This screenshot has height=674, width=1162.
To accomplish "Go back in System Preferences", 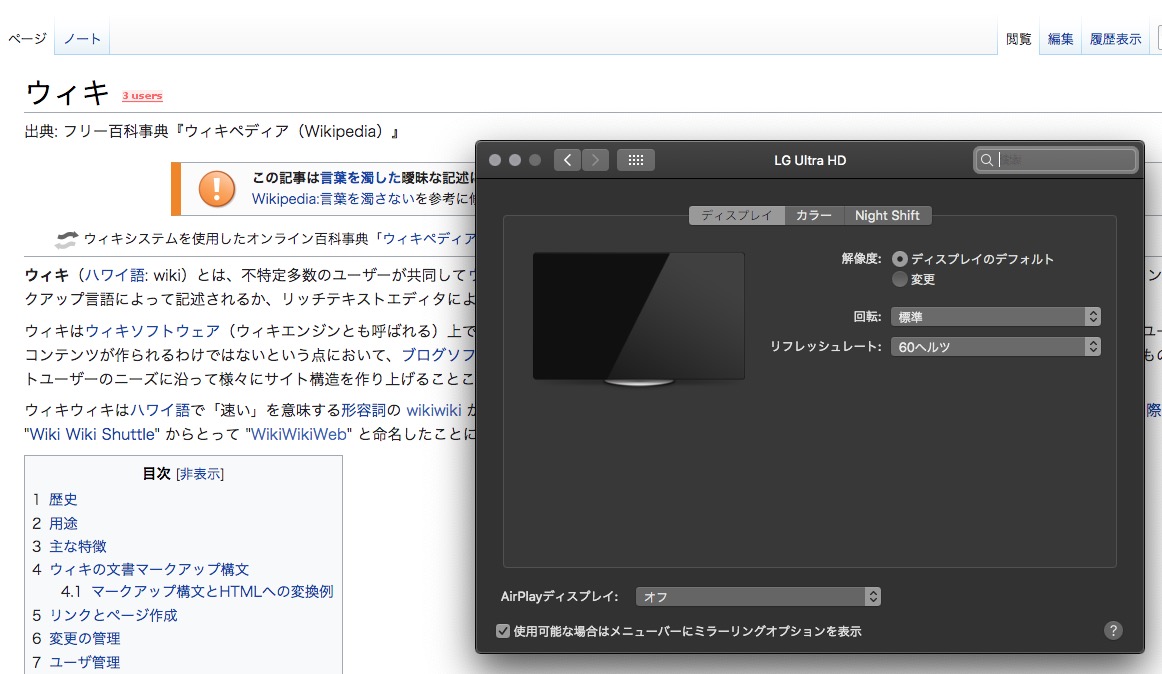I will 568,159.
